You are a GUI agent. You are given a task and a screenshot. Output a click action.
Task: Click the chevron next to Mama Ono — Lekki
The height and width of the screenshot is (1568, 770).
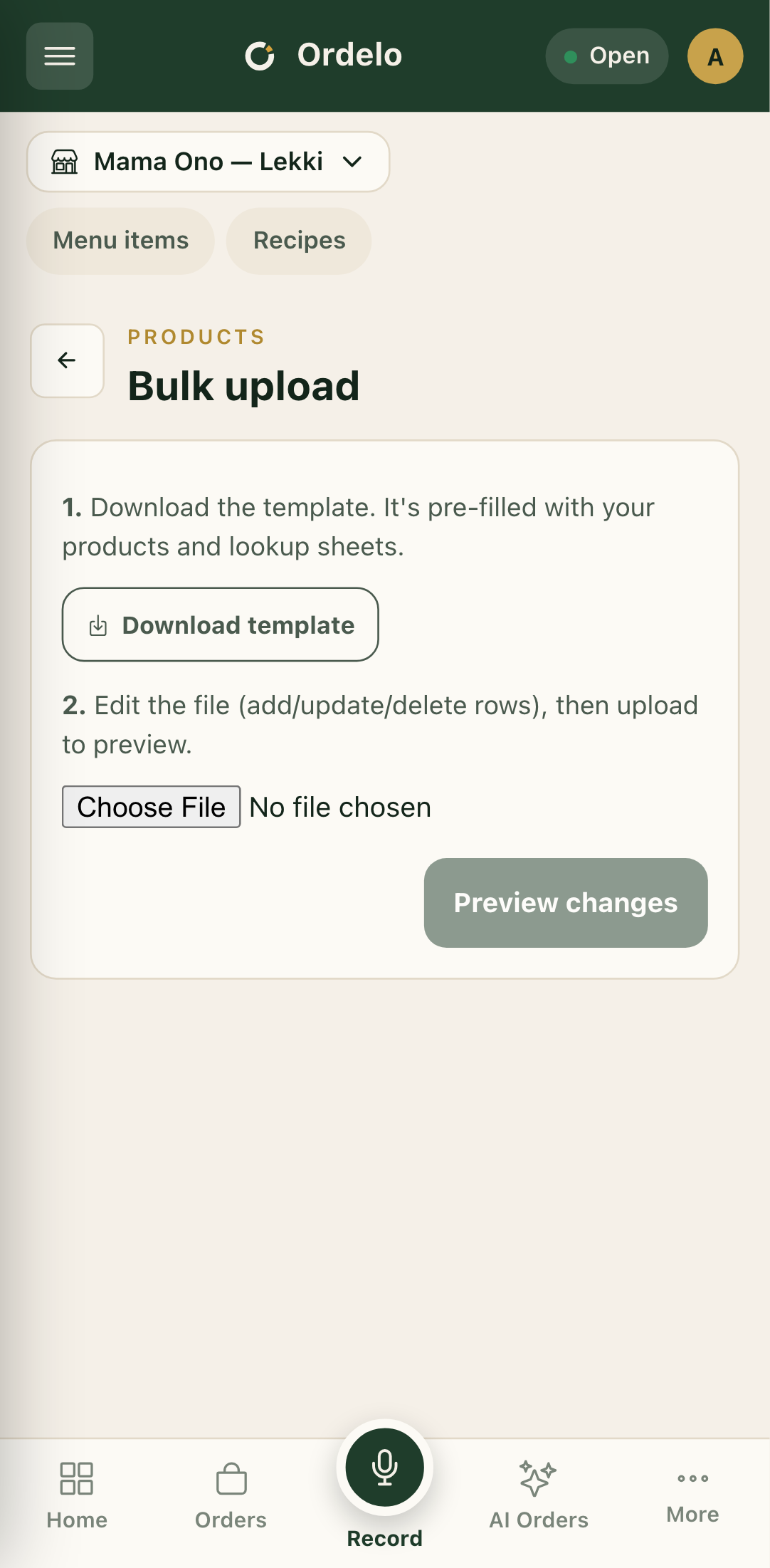point(352,162)
